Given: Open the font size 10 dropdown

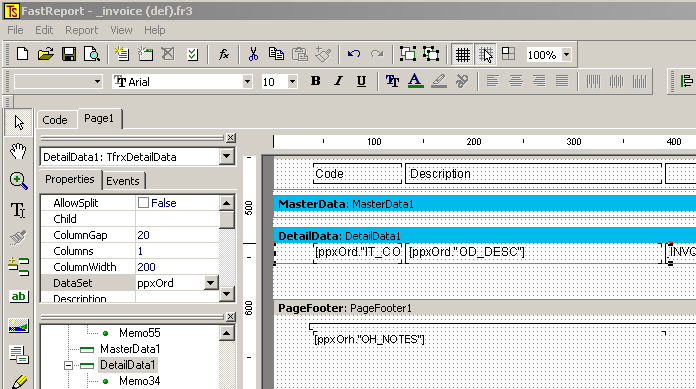Looking at the screenshot, I should [292, 82].
